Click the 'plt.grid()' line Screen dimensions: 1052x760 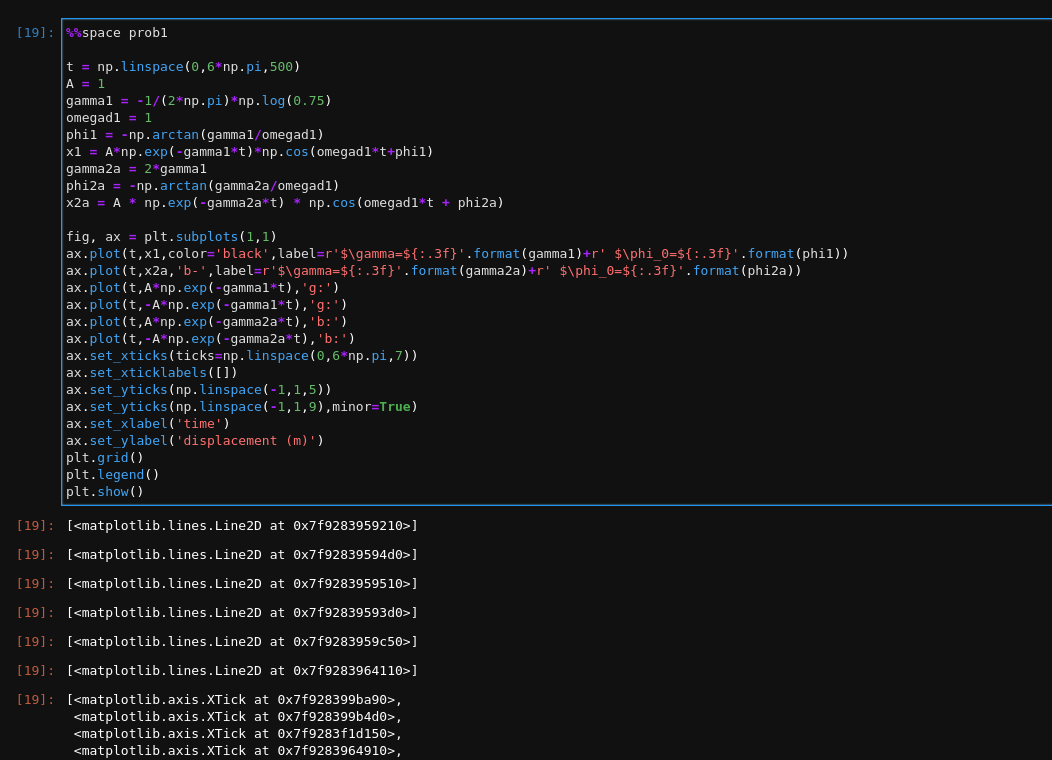pyautogui.click(x=105, y=457)
